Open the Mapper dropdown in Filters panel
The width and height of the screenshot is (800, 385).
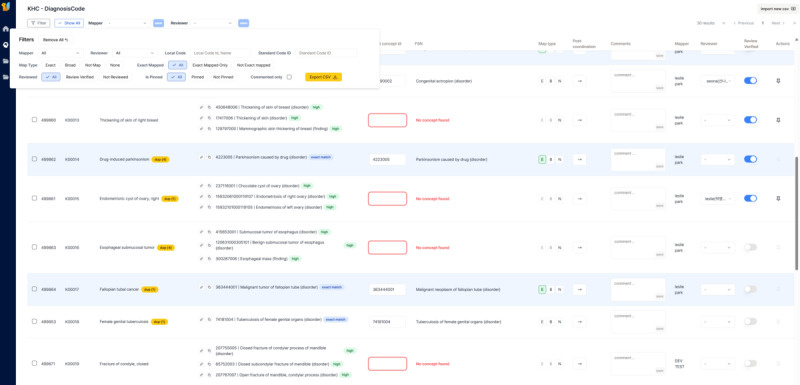[61, 53]
